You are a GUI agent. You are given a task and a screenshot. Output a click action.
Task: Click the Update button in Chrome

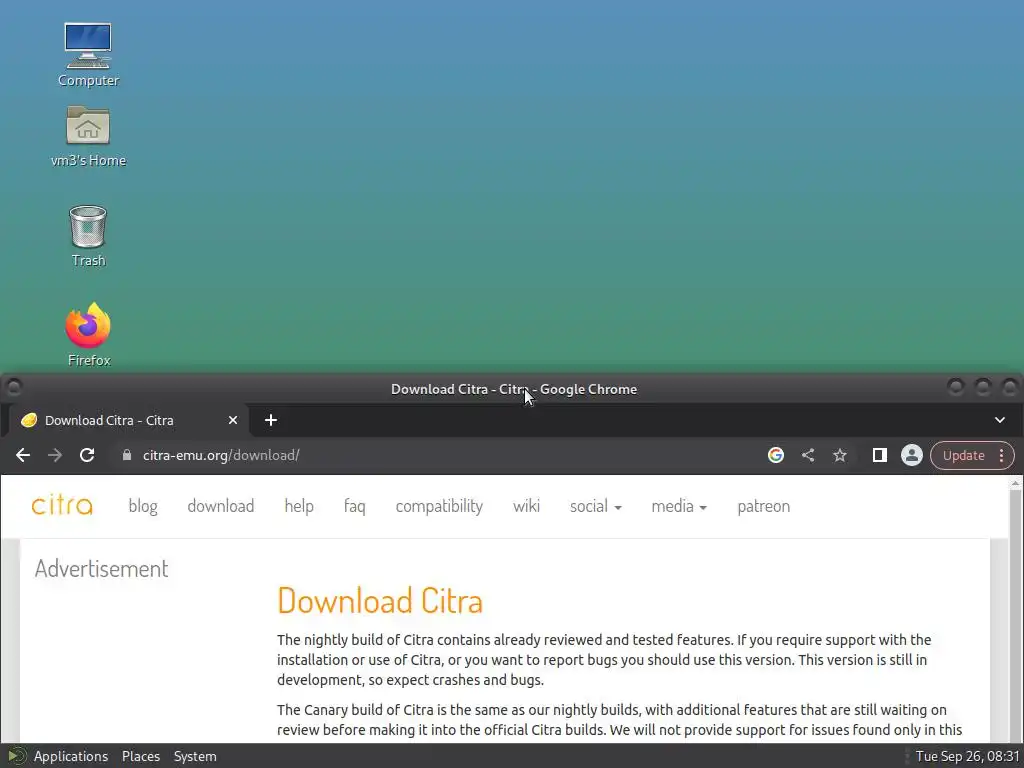pos(963,455)
